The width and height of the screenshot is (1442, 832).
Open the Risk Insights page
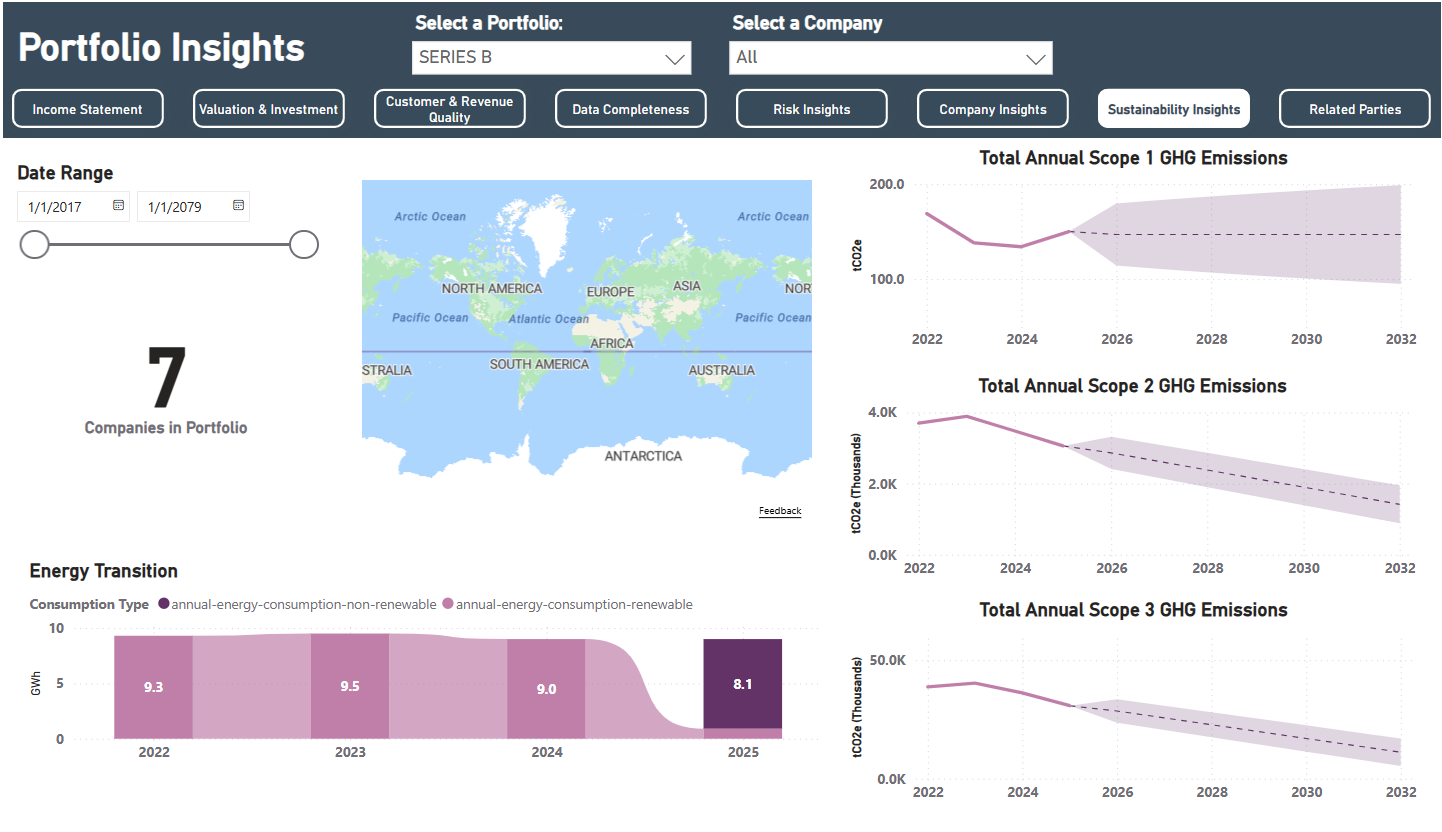[x=812, y=109]
